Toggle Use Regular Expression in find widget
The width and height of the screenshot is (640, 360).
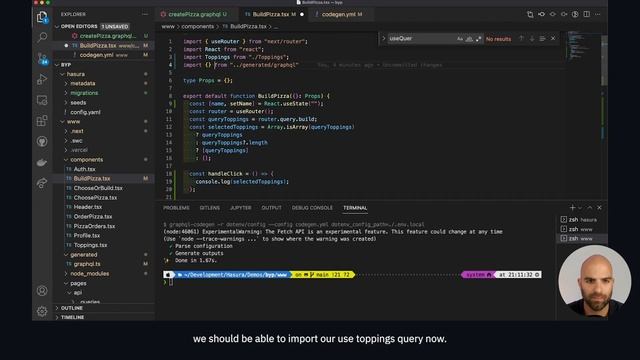pos(478,39)
